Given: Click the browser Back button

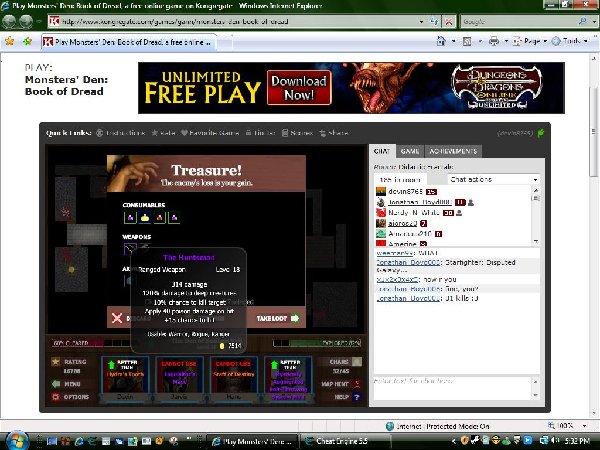Looking at the screenshot, I should click(10, 21).
